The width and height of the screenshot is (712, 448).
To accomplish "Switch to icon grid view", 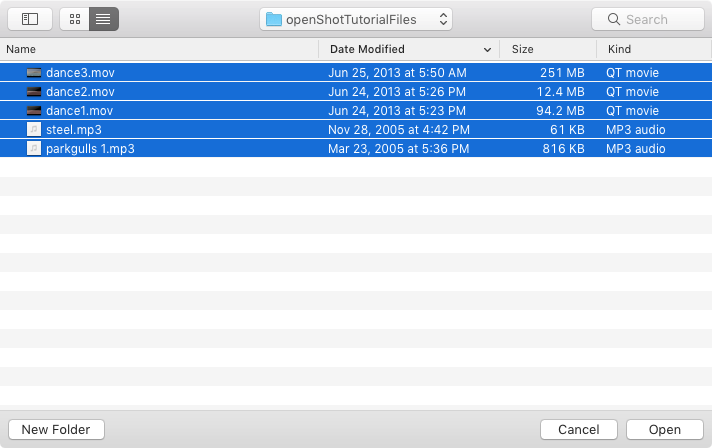I will (x=75, y=19).
